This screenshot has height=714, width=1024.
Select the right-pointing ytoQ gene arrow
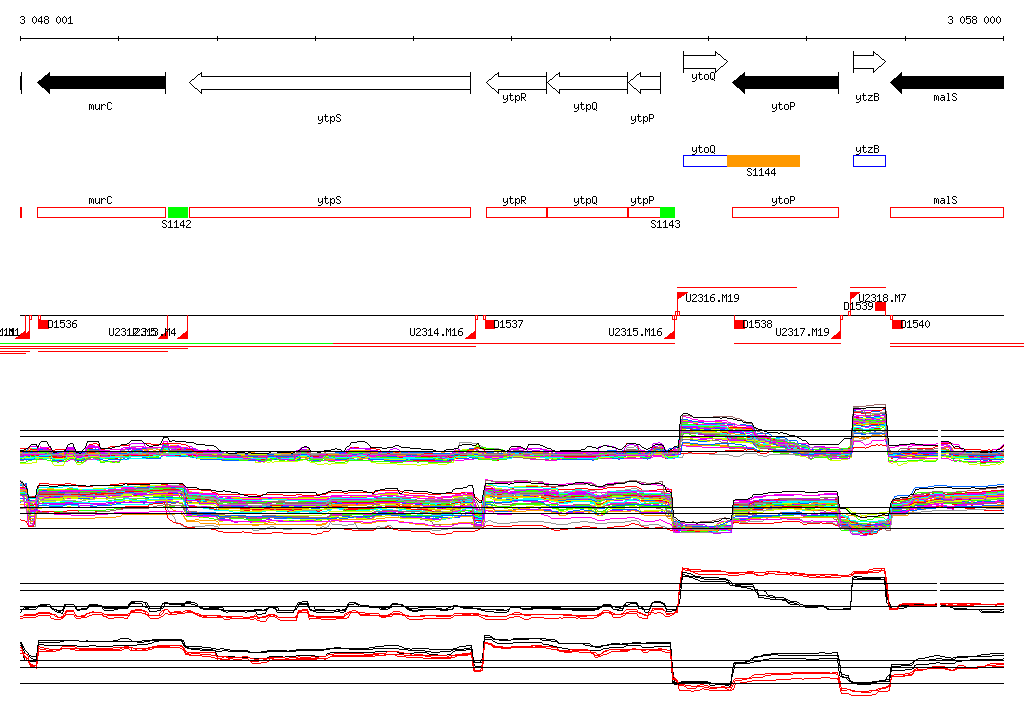pyautogui.click(x=705, y=62)
